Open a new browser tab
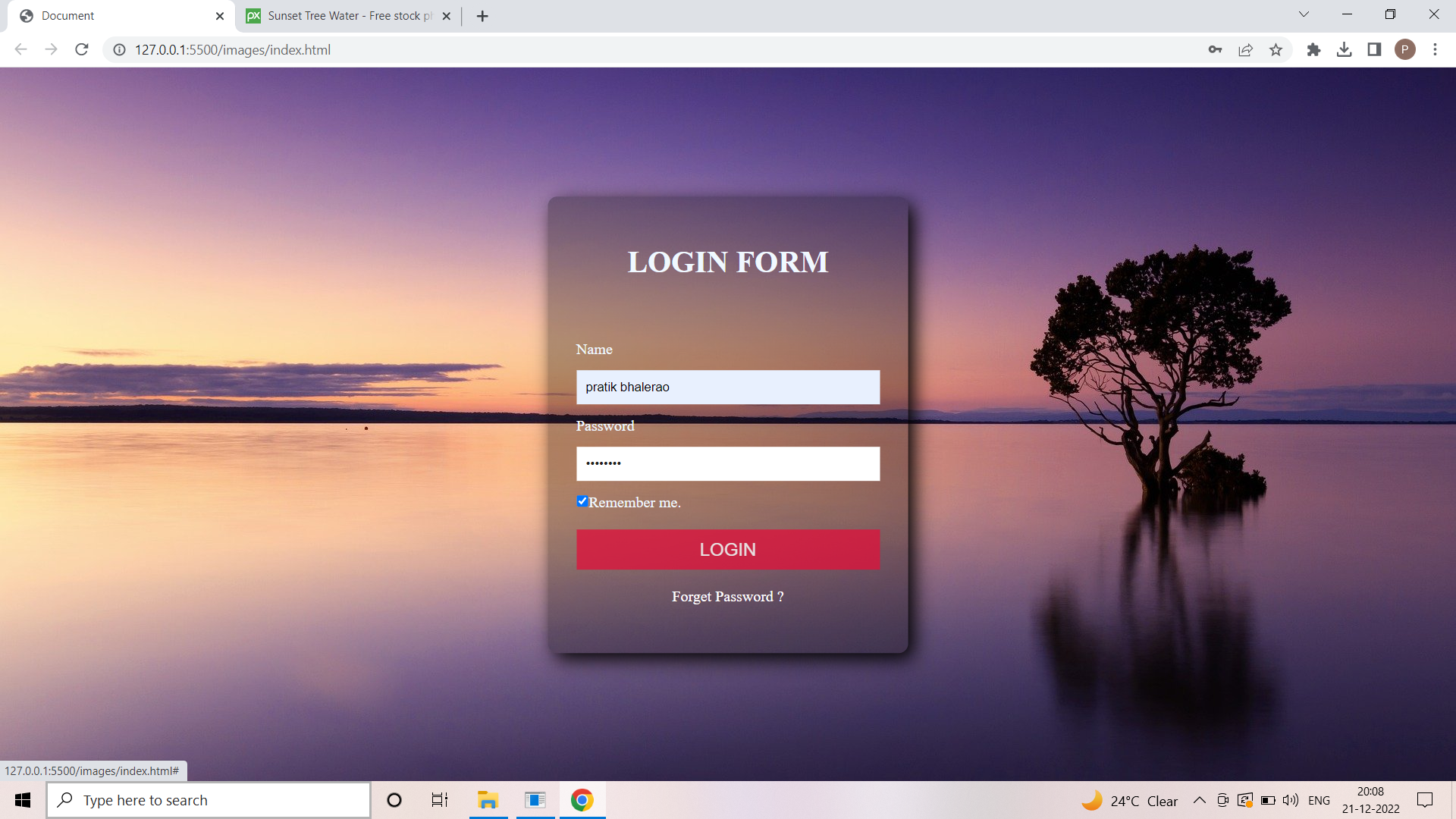 [482, 16]
